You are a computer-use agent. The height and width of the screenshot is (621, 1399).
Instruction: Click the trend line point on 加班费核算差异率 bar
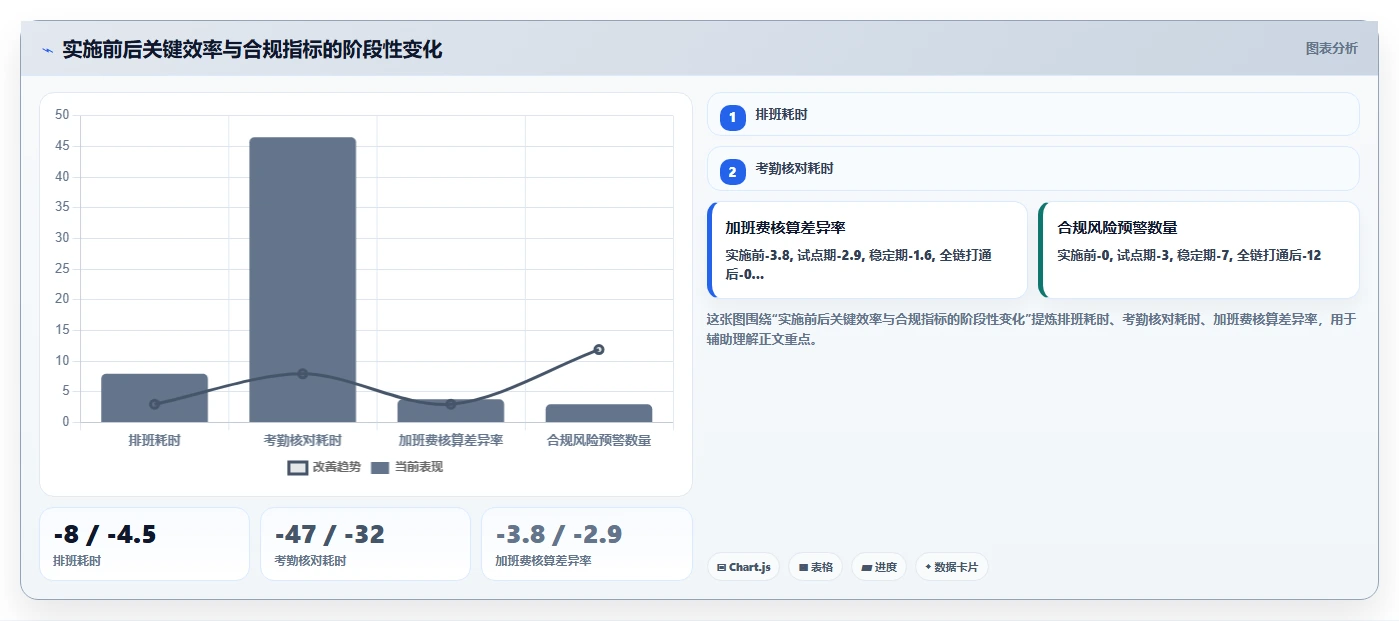pyautogui.click(x=451, y=404)
